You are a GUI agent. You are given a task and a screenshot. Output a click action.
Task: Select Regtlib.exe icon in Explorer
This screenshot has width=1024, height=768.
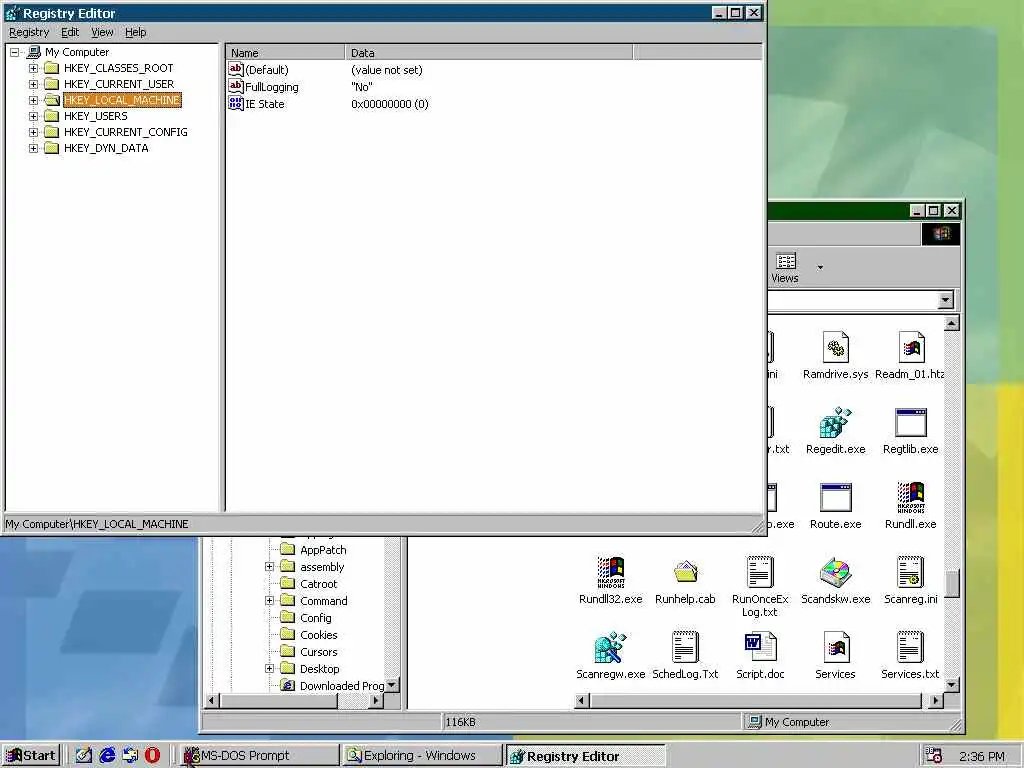pos(910,423)
